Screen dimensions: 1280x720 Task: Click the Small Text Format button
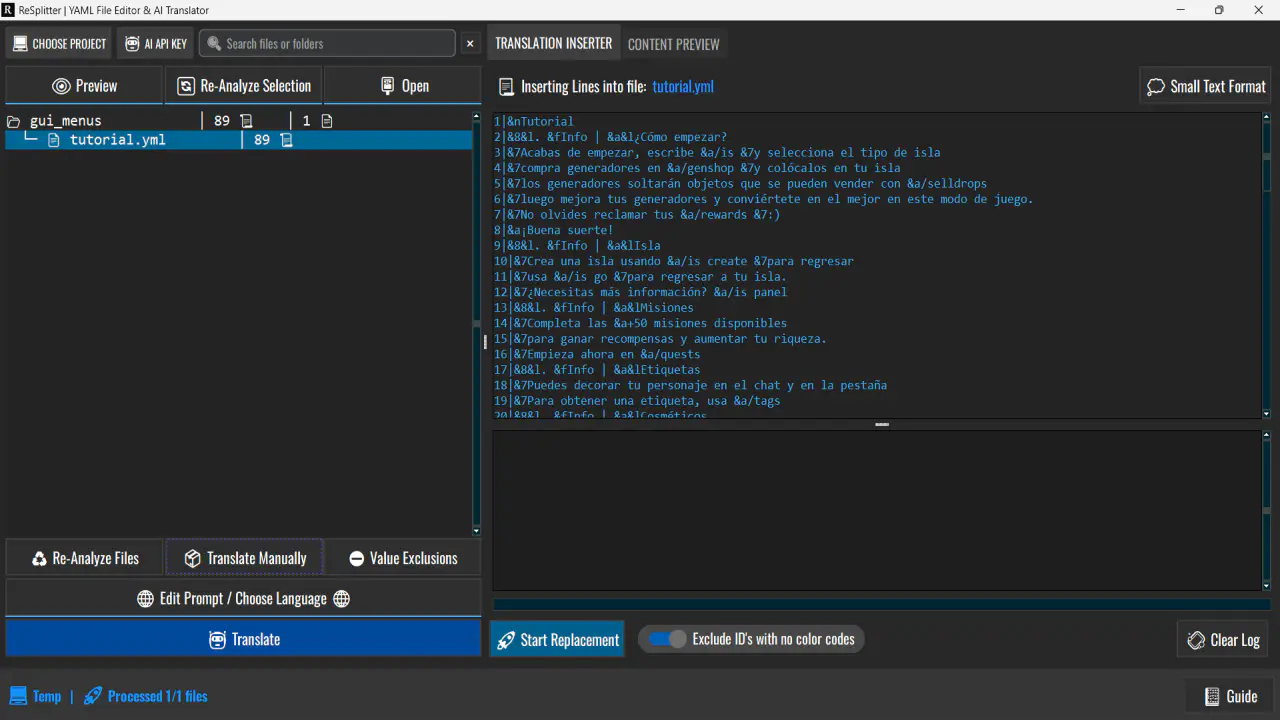(x=1206, y=86)
